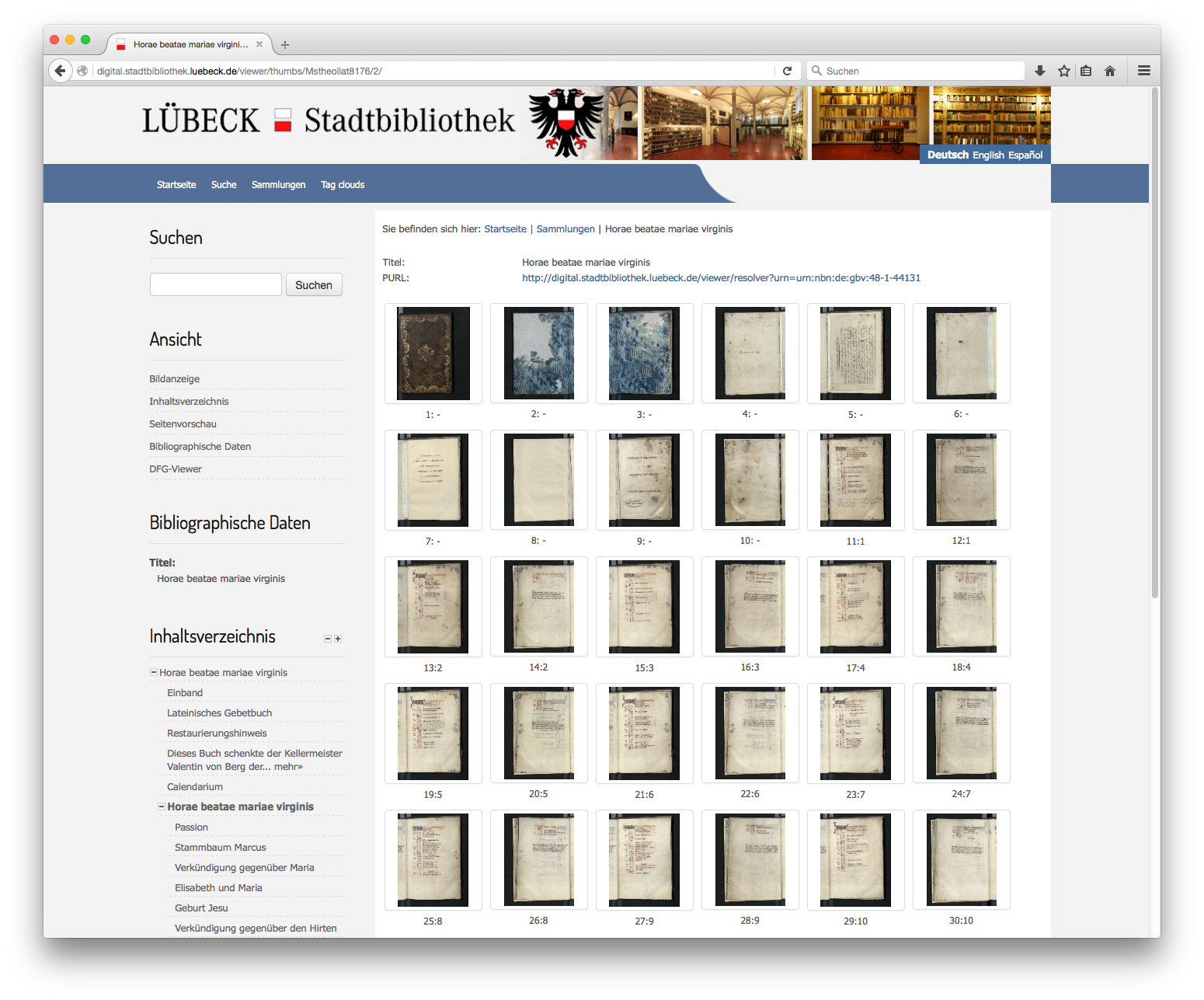Bookmark this page with the star icon
The height and width of the screenshot is (1000, 1204).
click(1064, 71)
